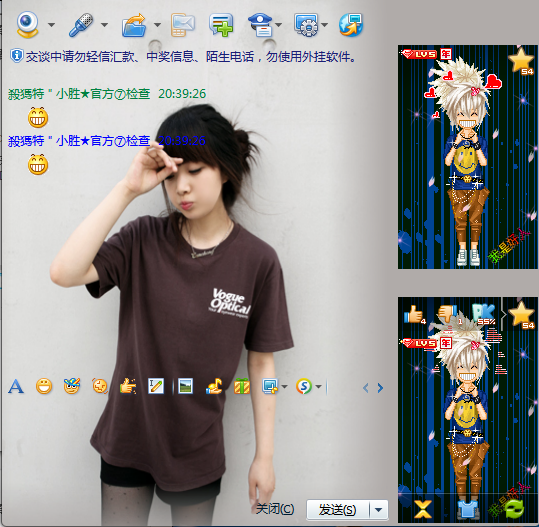The height and width of the screenshot is (527, 539).
Task: Click the 关闭(C) close chat button
Action: click(275, 509)
